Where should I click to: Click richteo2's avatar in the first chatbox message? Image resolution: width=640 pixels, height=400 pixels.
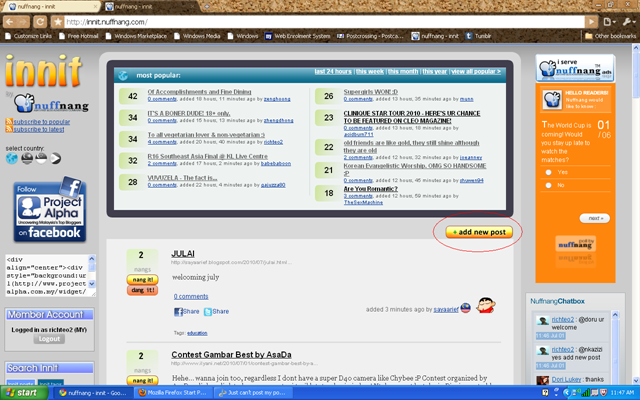pyautogui.click(x=542, y=320)
